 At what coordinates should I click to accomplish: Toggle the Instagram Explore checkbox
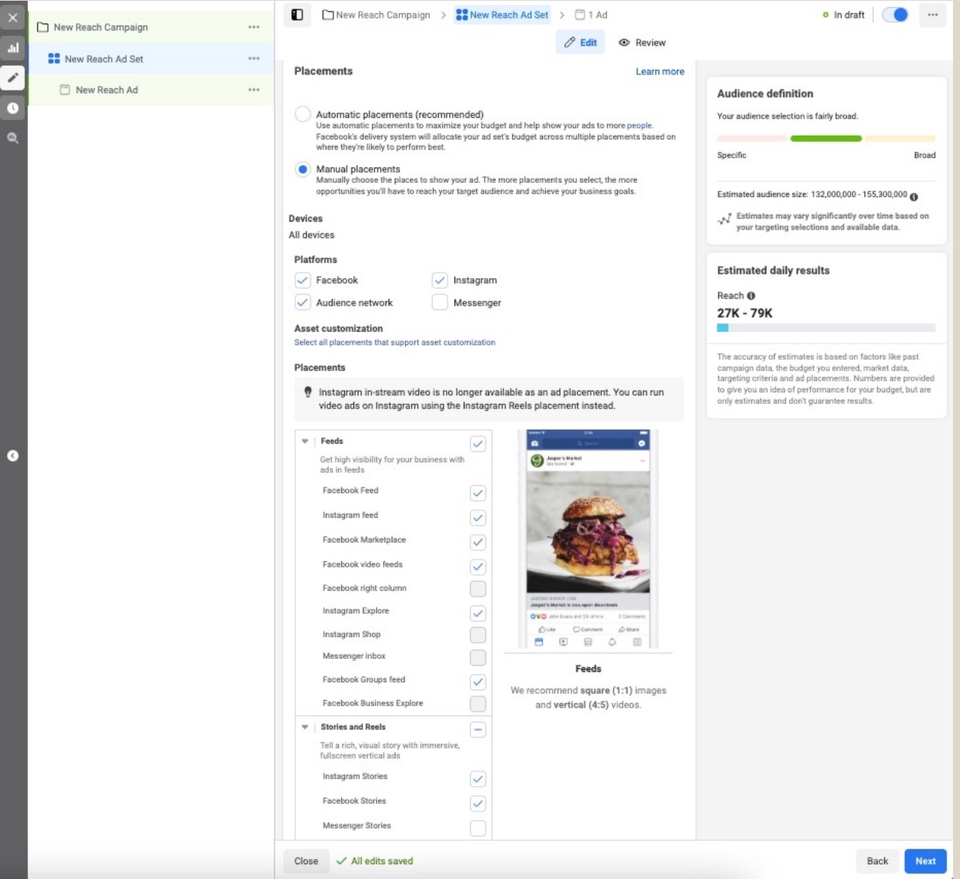click(x=478, y=613)
